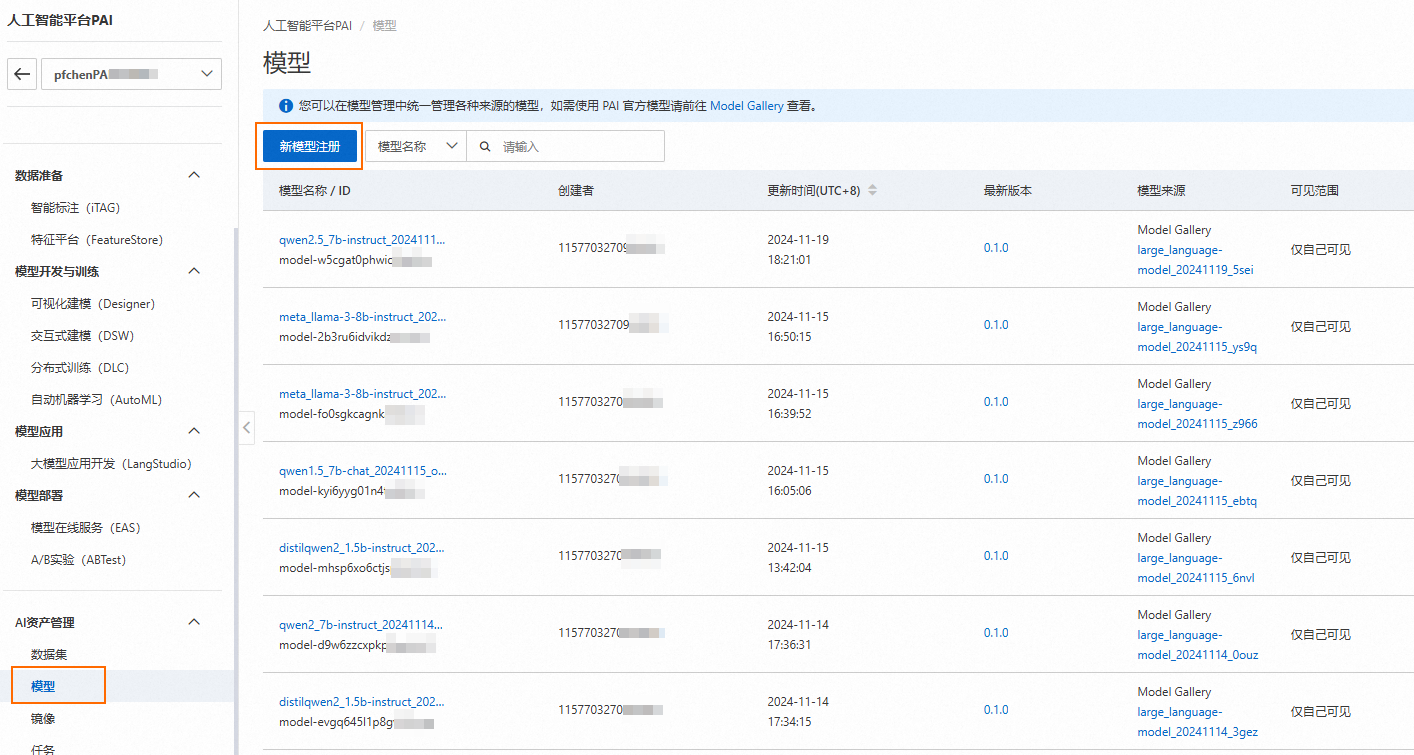
Task: Open 可视化建模 (Designer) in sidebar
Action: pos(93,304)
